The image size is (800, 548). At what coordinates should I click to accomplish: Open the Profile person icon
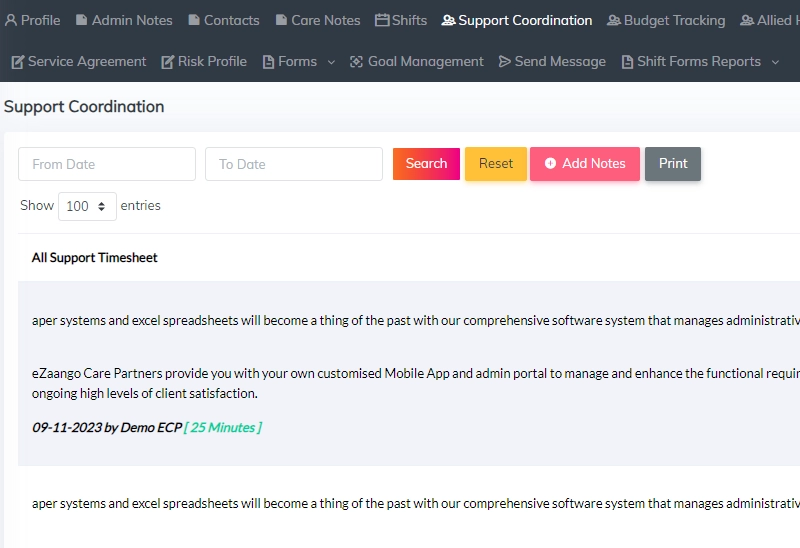(11, 20)
